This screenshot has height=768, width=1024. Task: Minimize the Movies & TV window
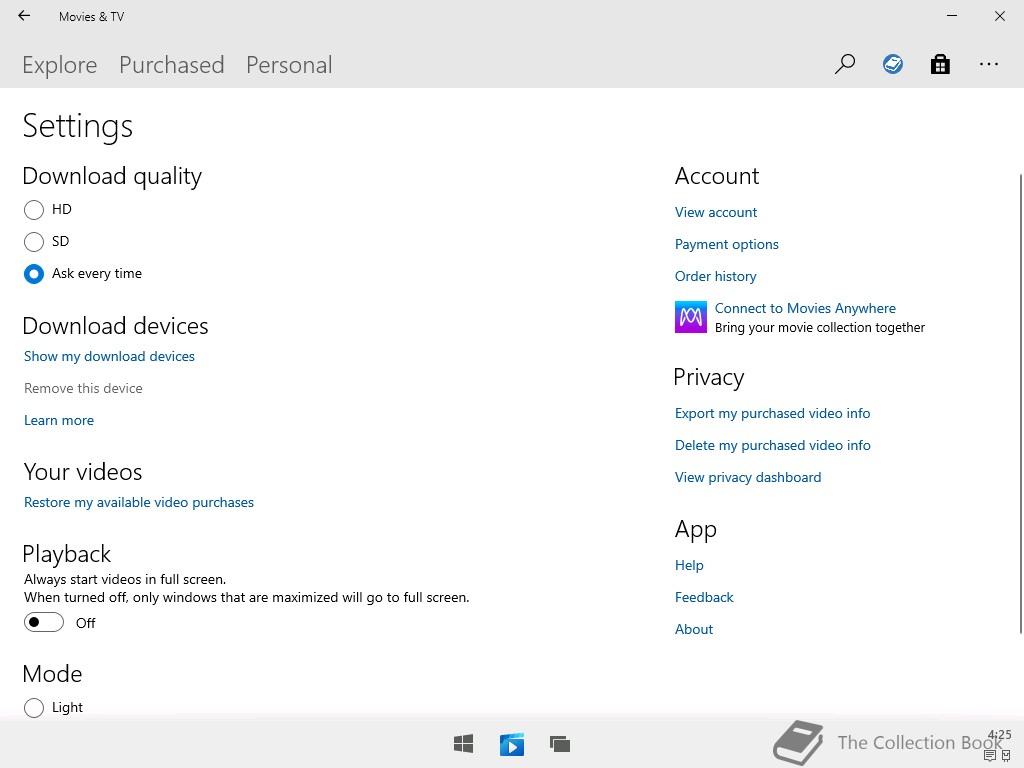point(952,16)
